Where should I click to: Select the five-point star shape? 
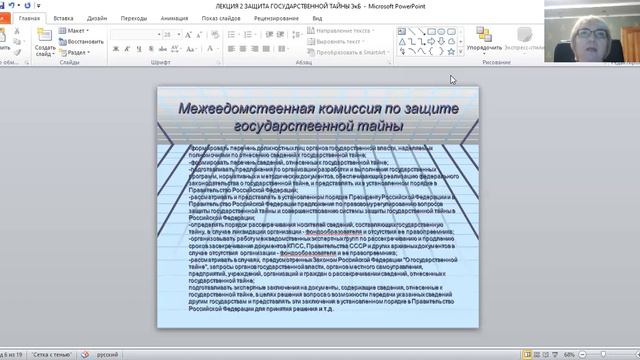coord(451,51)
